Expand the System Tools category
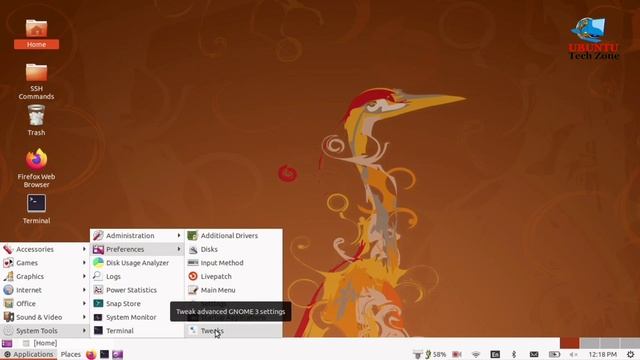Image resolution: width=640 pixels, height=360 pixels. [45, 331]
